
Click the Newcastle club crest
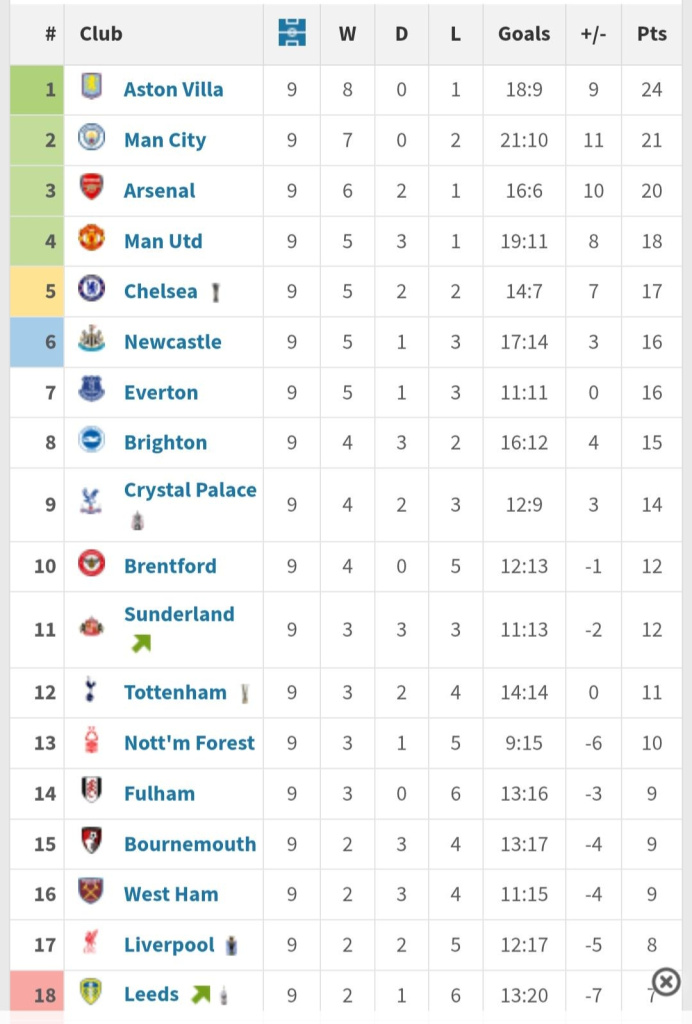click(x=91, y=341)
